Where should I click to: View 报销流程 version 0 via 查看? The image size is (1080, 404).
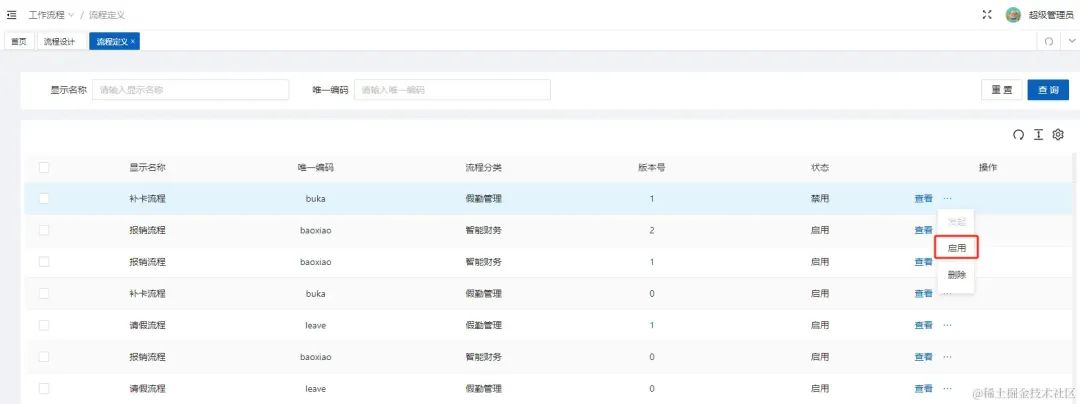923,357
